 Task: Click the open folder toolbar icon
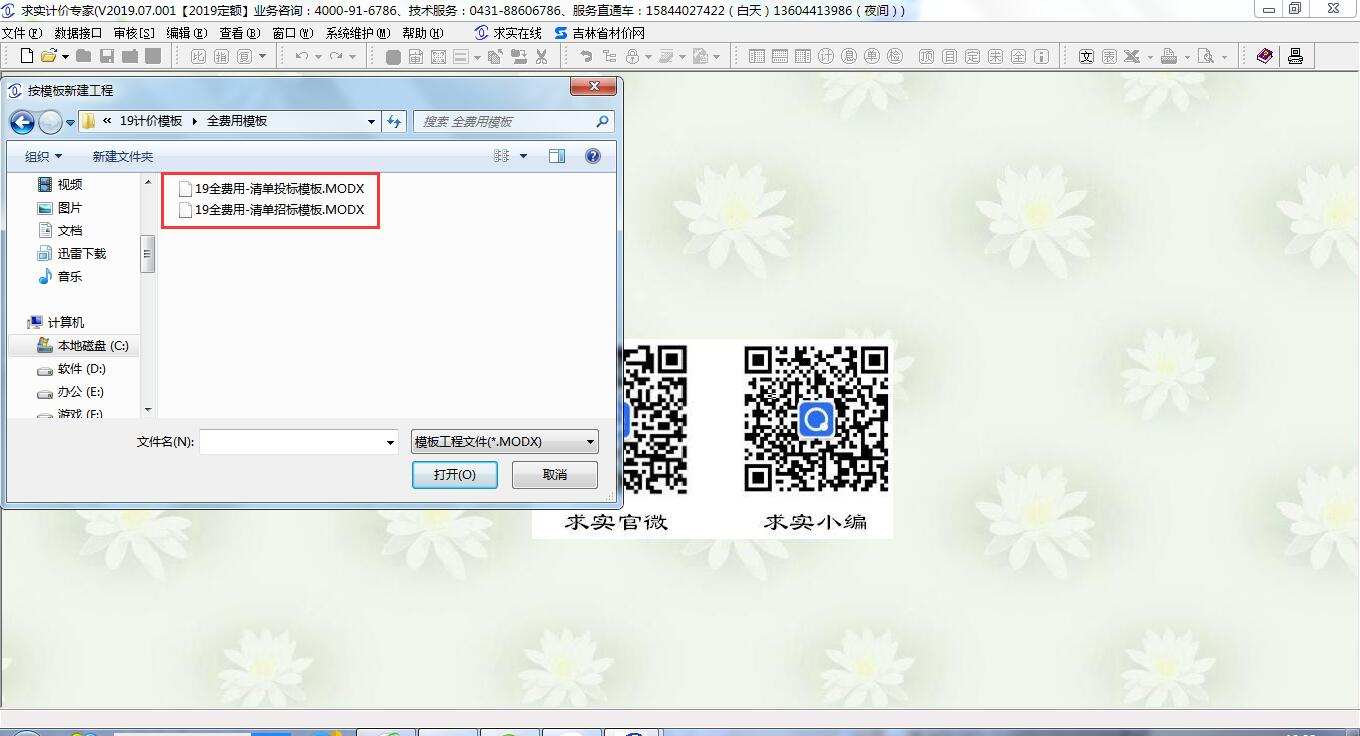pyautogui.click(x=48, y=56)
